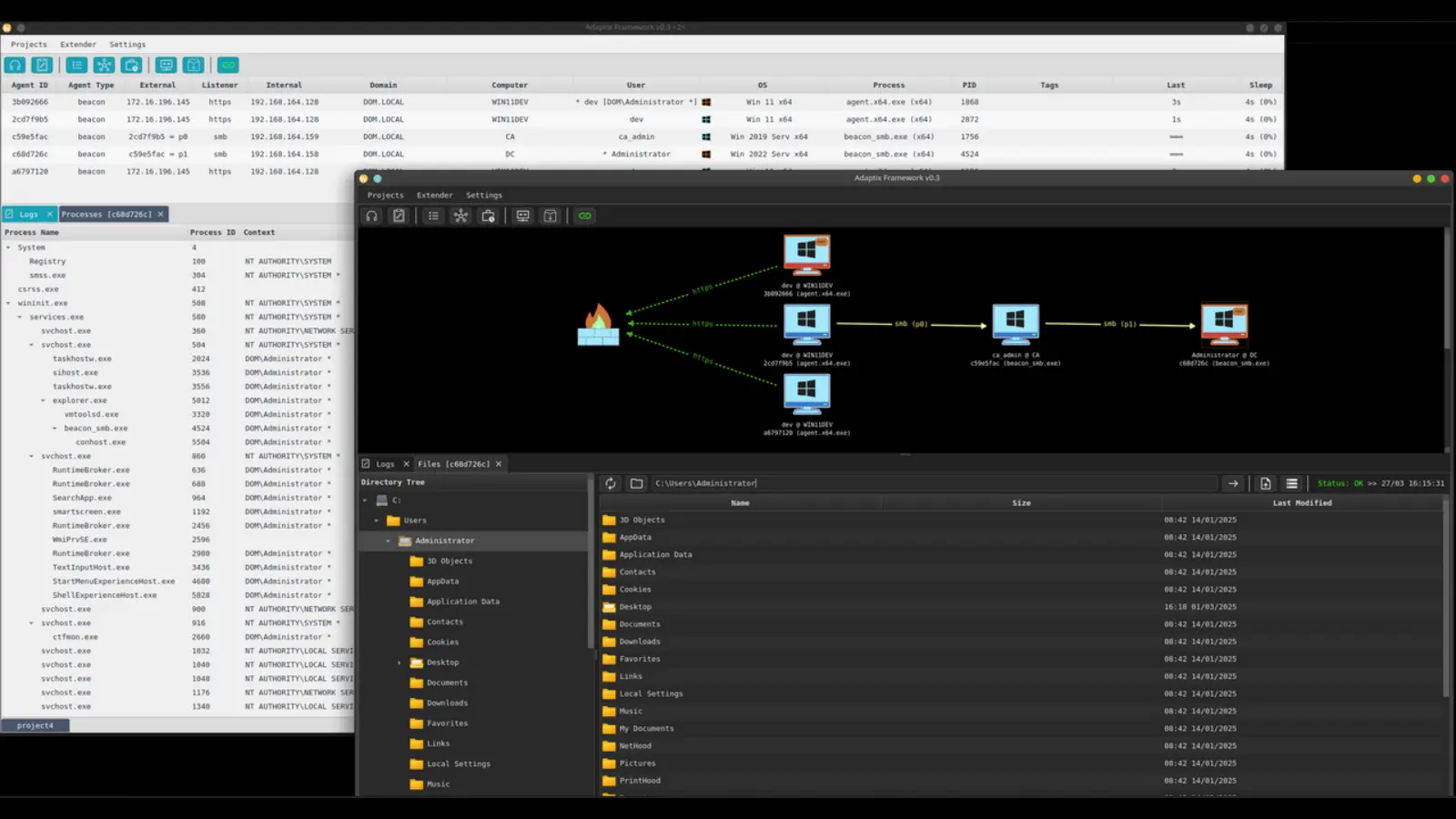Collapse the Users folder in Directory Tree

(x=377, y=521)
